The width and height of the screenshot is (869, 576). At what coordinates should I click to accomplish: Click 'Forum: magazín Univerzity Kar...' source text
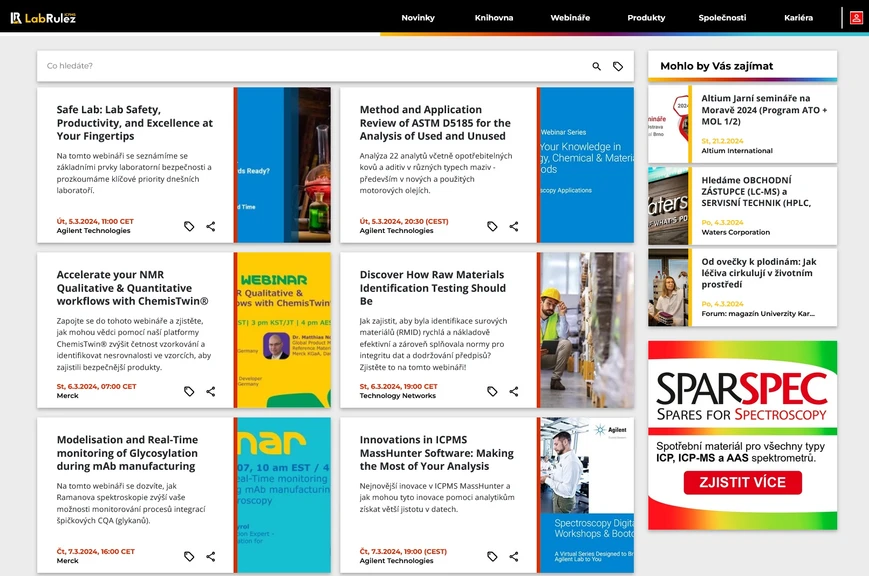point(758,314)
